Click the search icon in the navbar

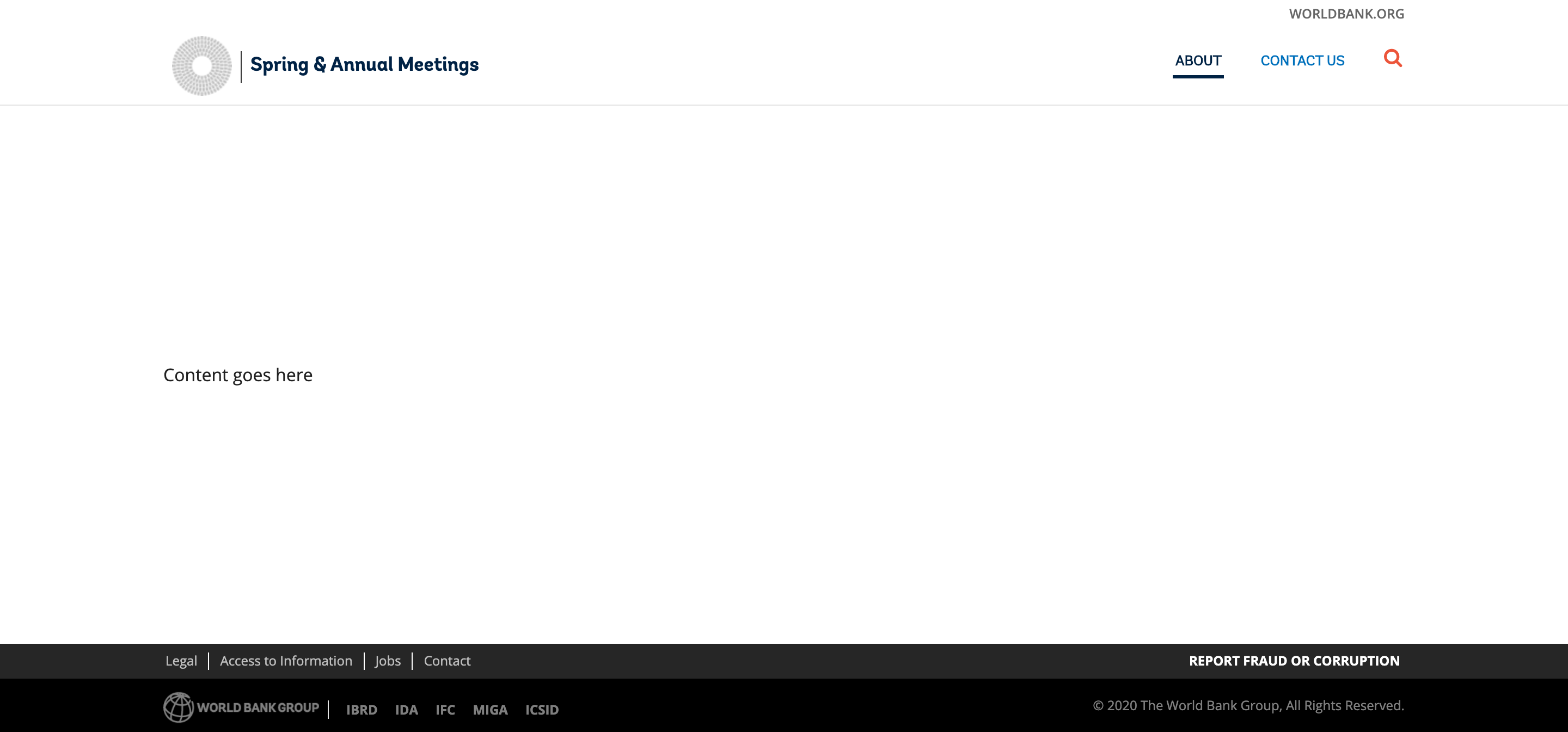pos(1393,59)
